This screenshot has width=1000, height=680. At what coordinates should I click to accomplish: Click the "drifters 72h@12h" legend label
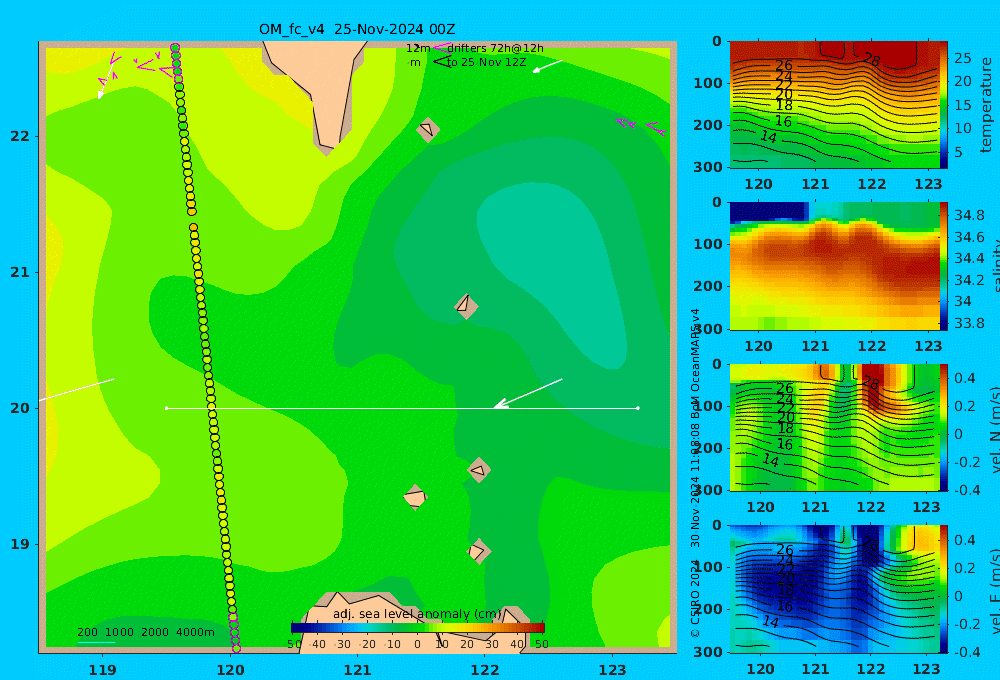point(496,48)
